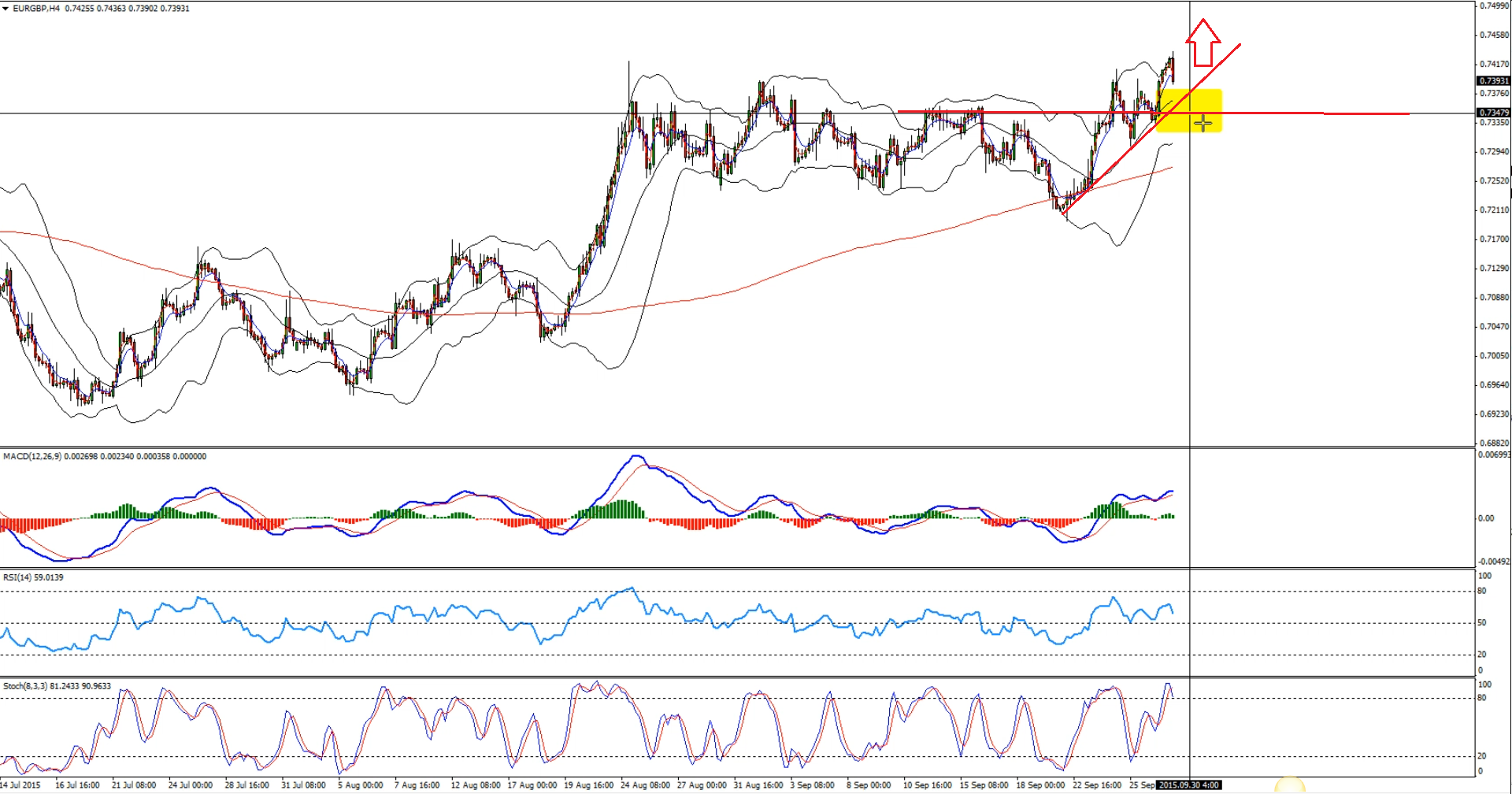The image size is (1512, 794).
Task: Click the 0.74580 price scale label
Action: tap(1494, 35)
